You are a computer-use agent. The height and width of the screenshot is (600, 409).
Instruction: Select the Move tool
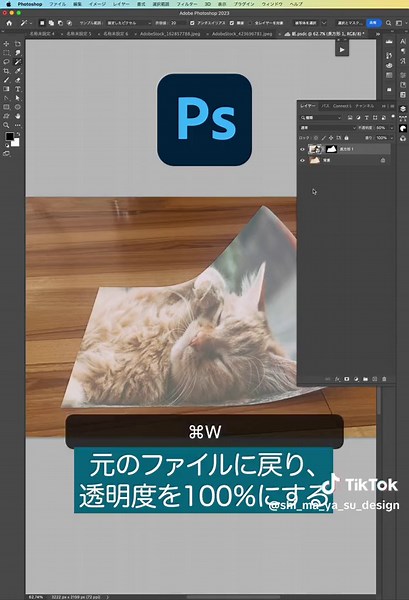point(6,44)
